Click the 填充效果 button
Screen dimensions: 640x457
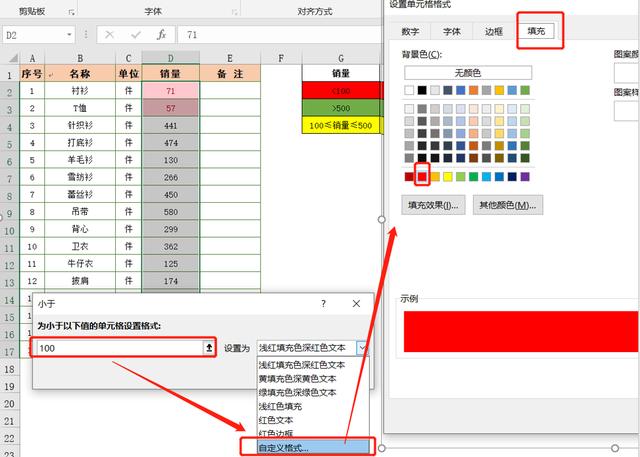point(433,205)
